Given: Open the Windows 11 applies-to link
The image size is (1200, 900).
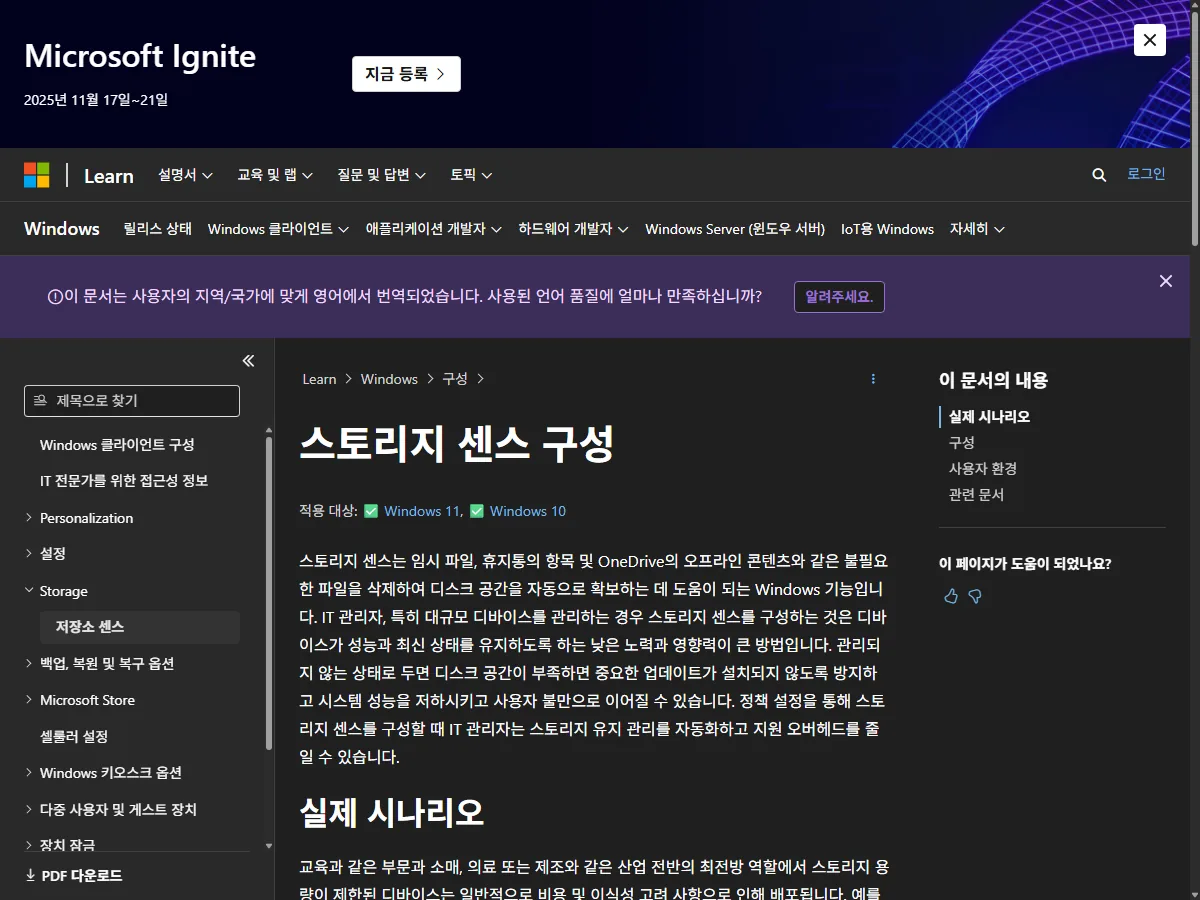Looking at the screenshot, I should (x=422, y=511).
